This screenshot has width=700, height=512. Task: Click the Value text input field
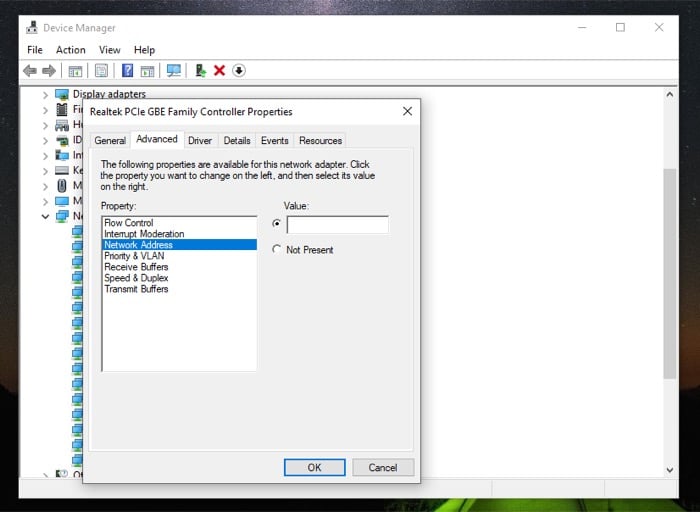tap(338, 225)
